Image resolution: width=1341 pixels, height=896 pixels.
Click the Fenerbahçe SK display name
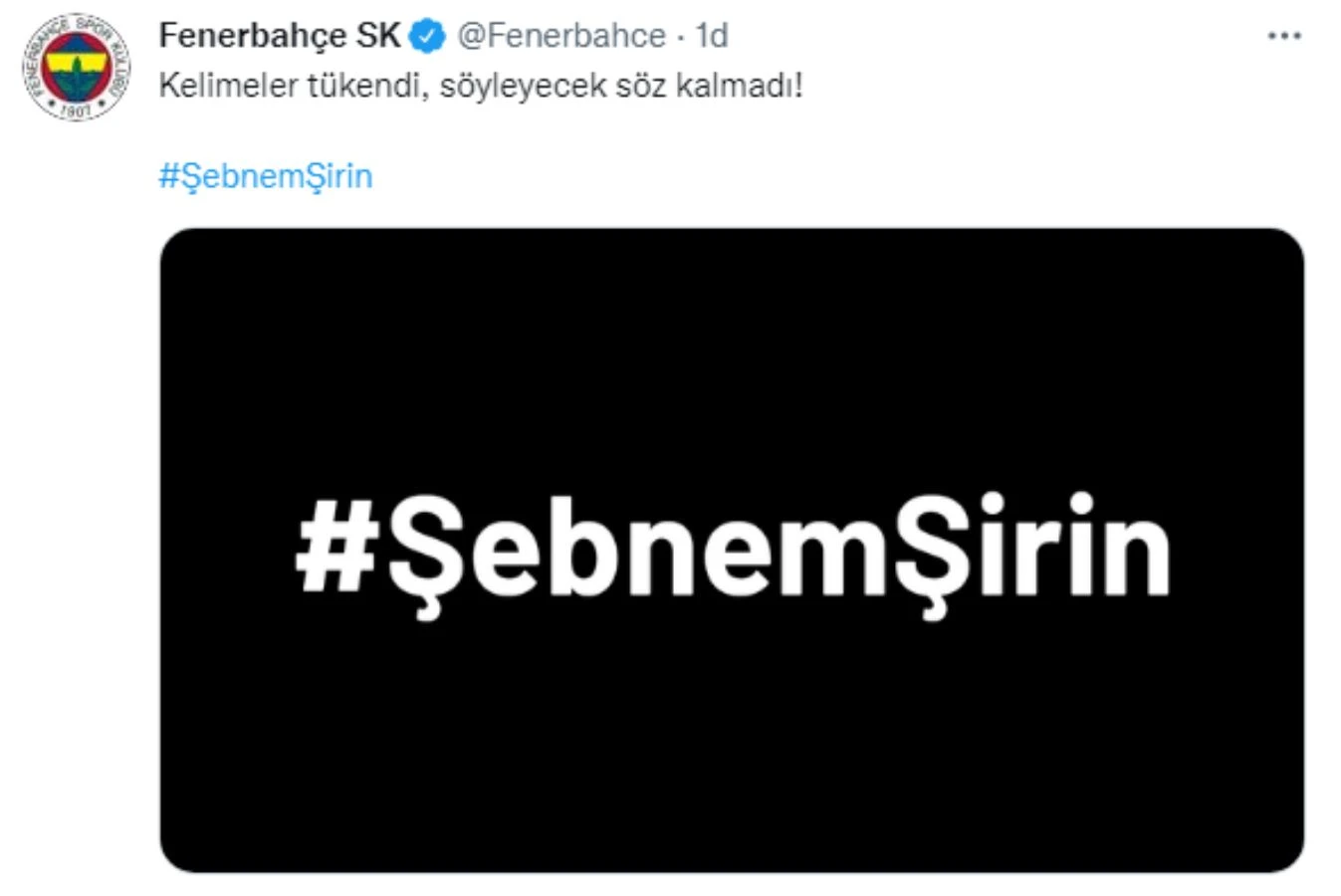tap(280, 33)
